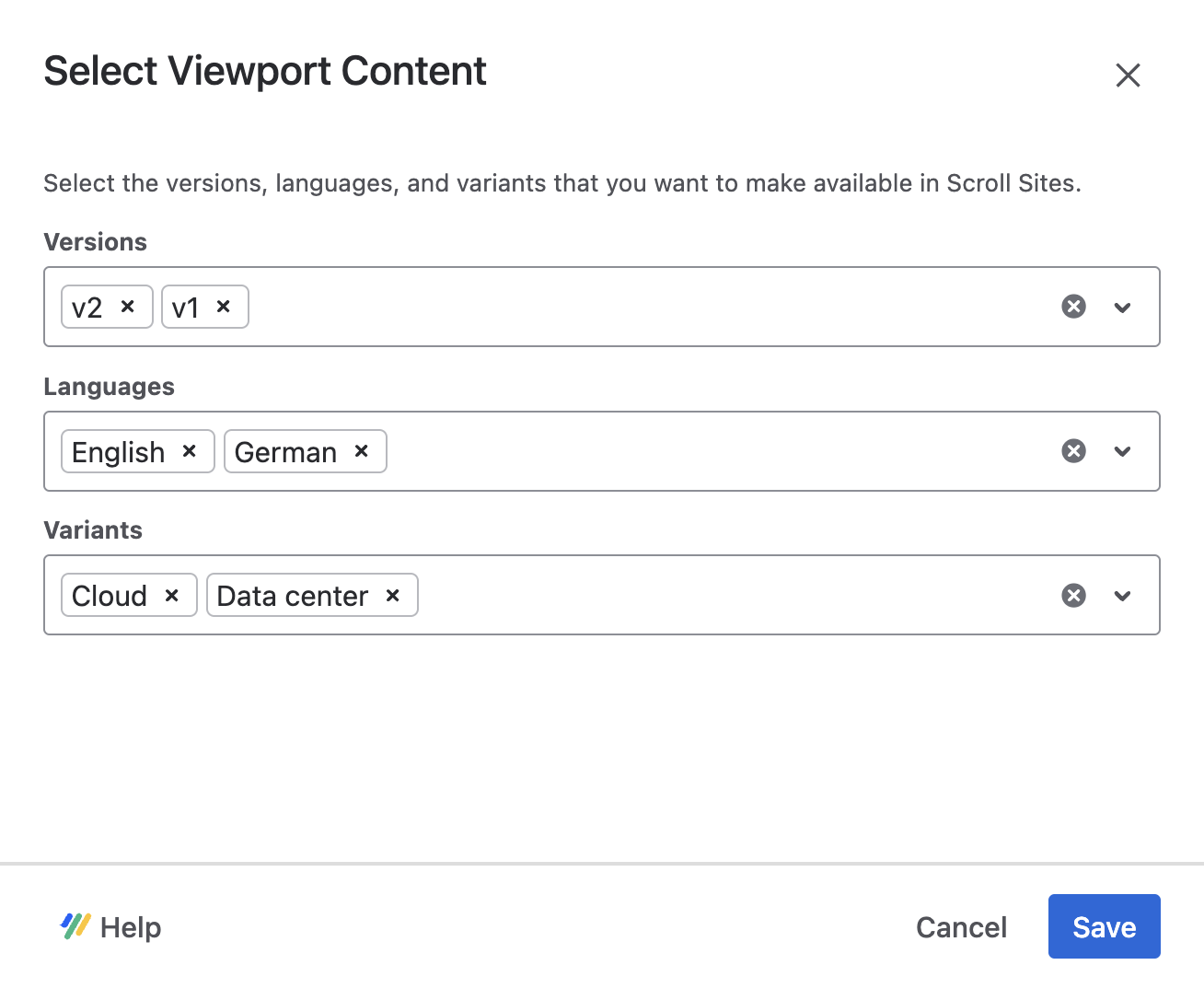Screen dimensions: 1204x1000
Task: Expand the Languages dropdown
Action: [1122, 451]
